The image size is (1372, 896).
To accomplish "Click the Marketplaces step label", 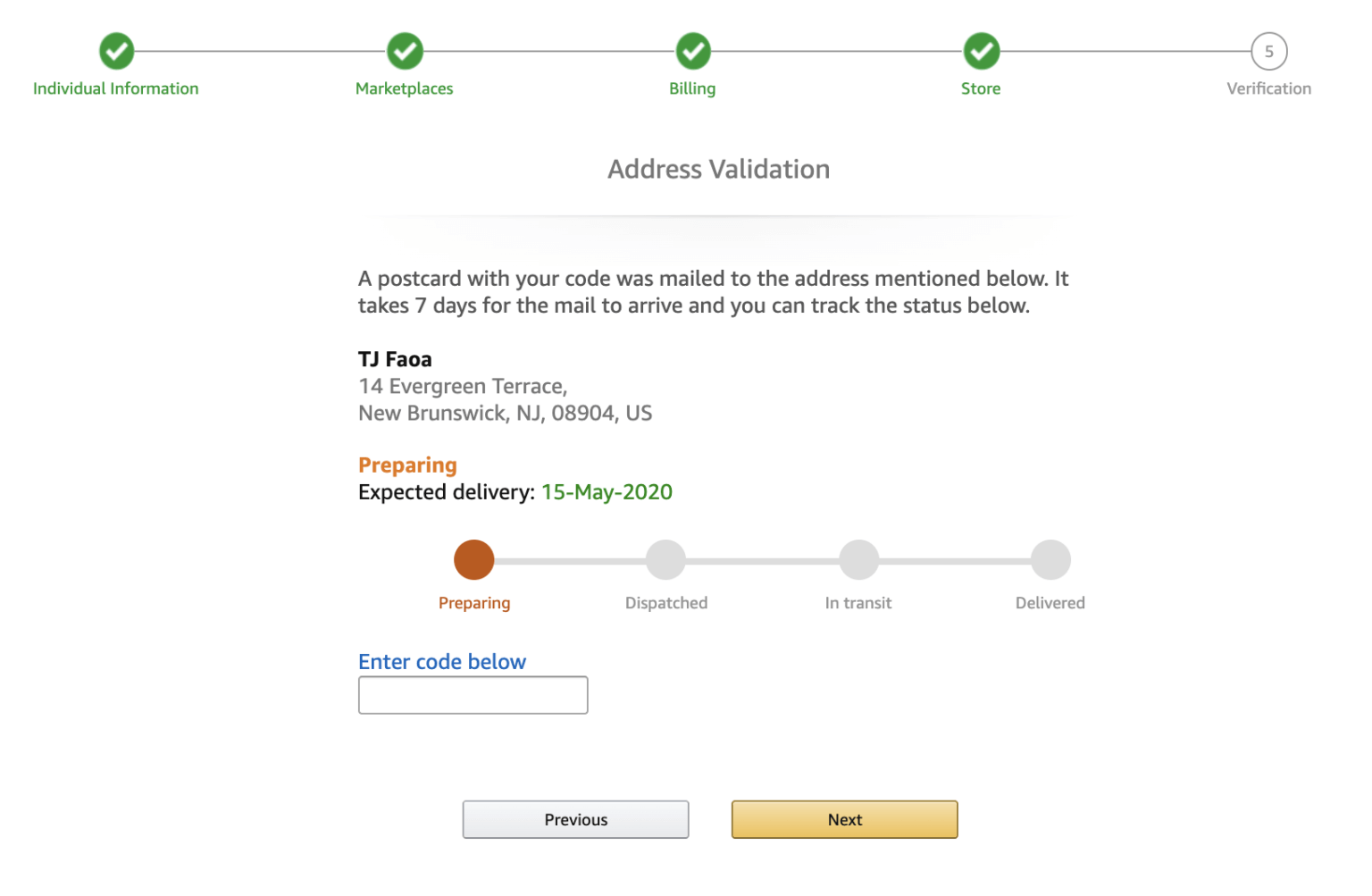I will 404,88.
